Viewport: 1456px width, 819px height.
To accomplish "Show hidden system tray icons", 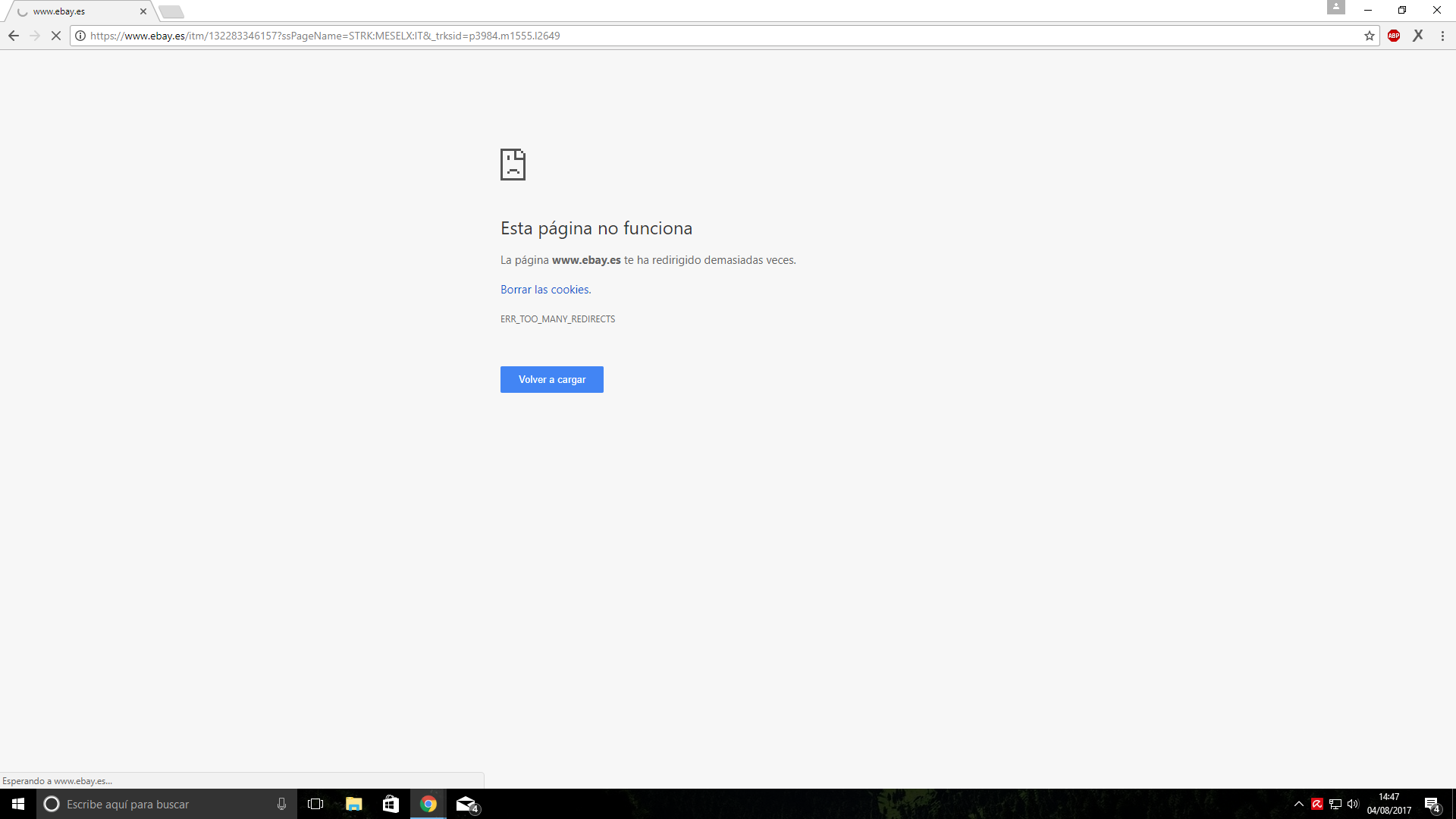I will [1299, 804].
